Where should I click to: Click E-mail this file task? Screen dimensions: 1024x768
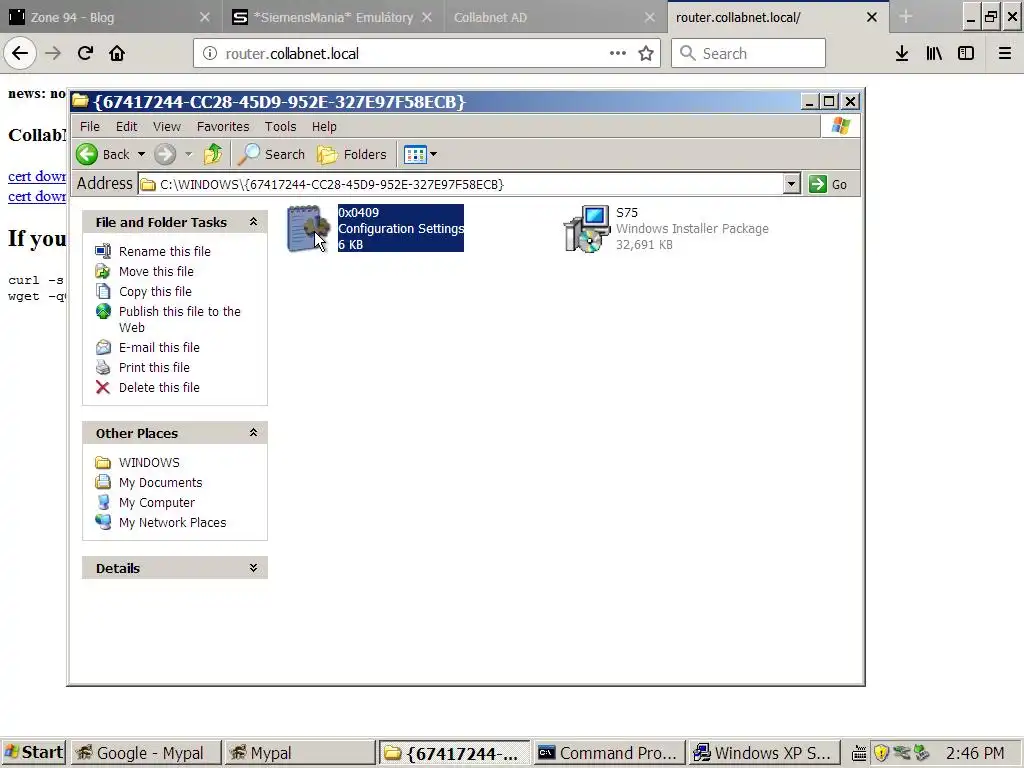[159, 348]
